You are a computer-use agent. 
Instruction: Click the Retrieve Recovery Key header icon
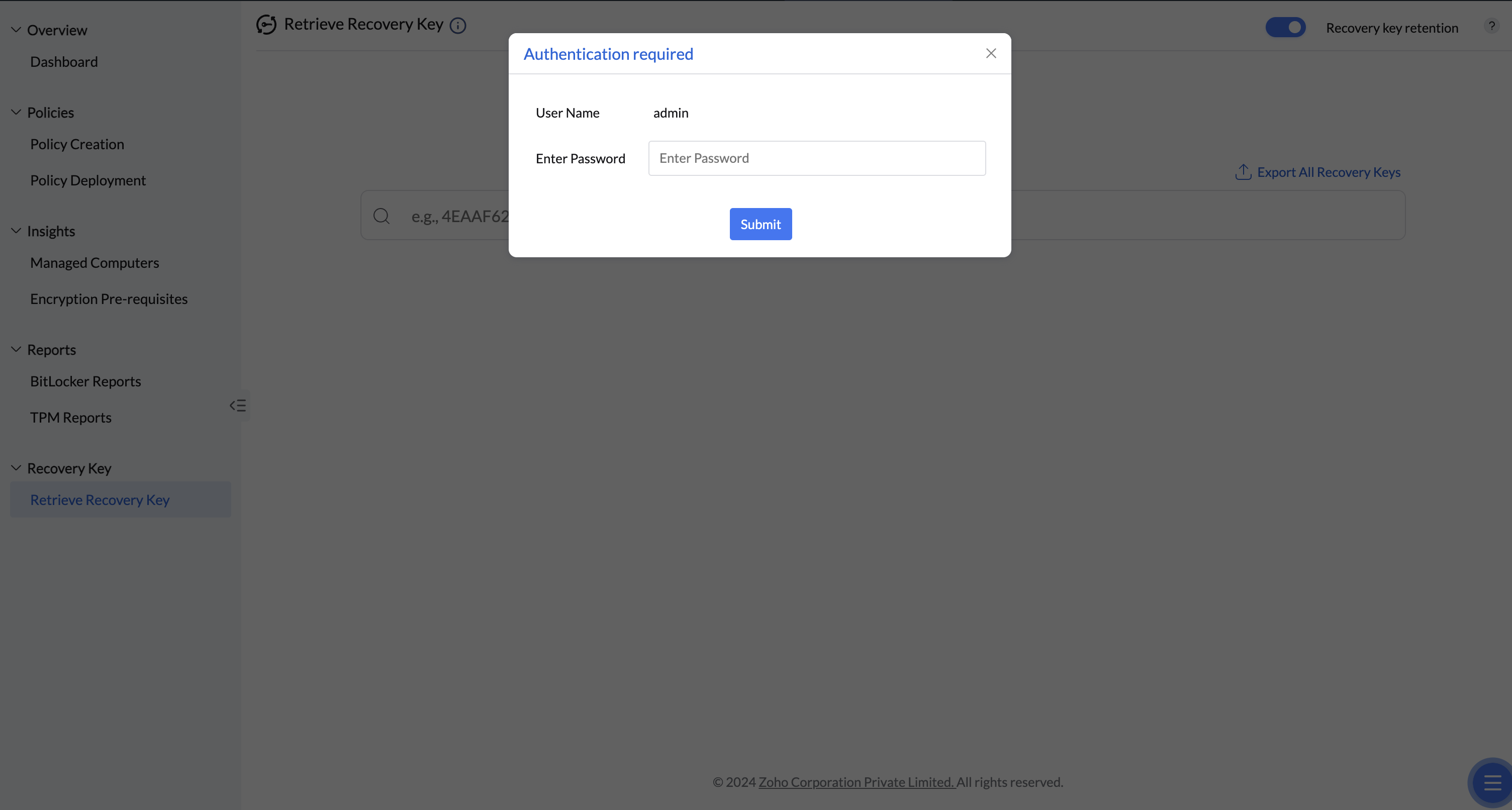266,25
